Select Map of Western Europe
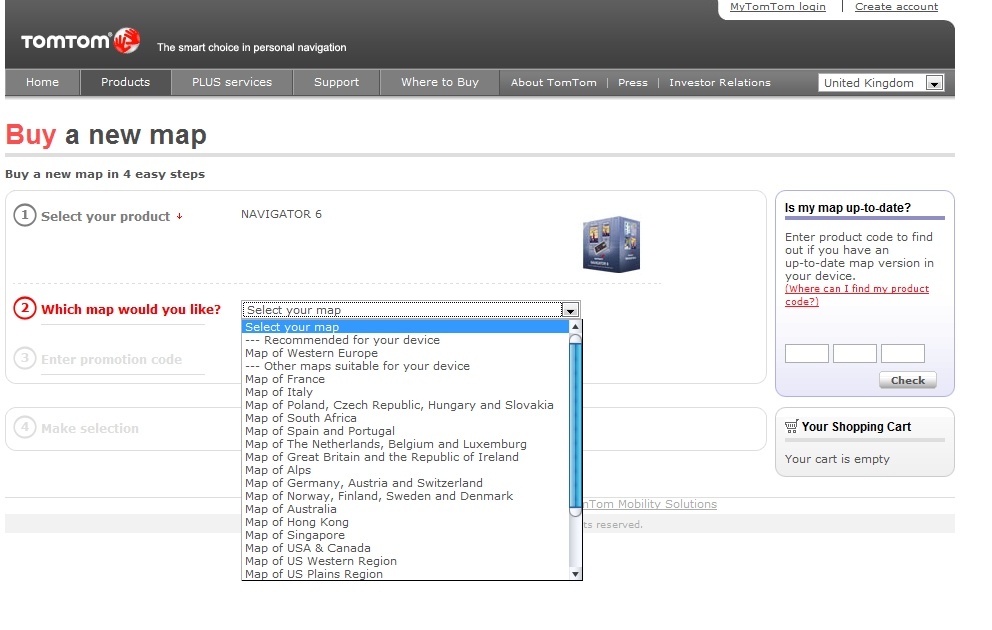Viewport: 992px width, 630px height. tap(406, 353)
